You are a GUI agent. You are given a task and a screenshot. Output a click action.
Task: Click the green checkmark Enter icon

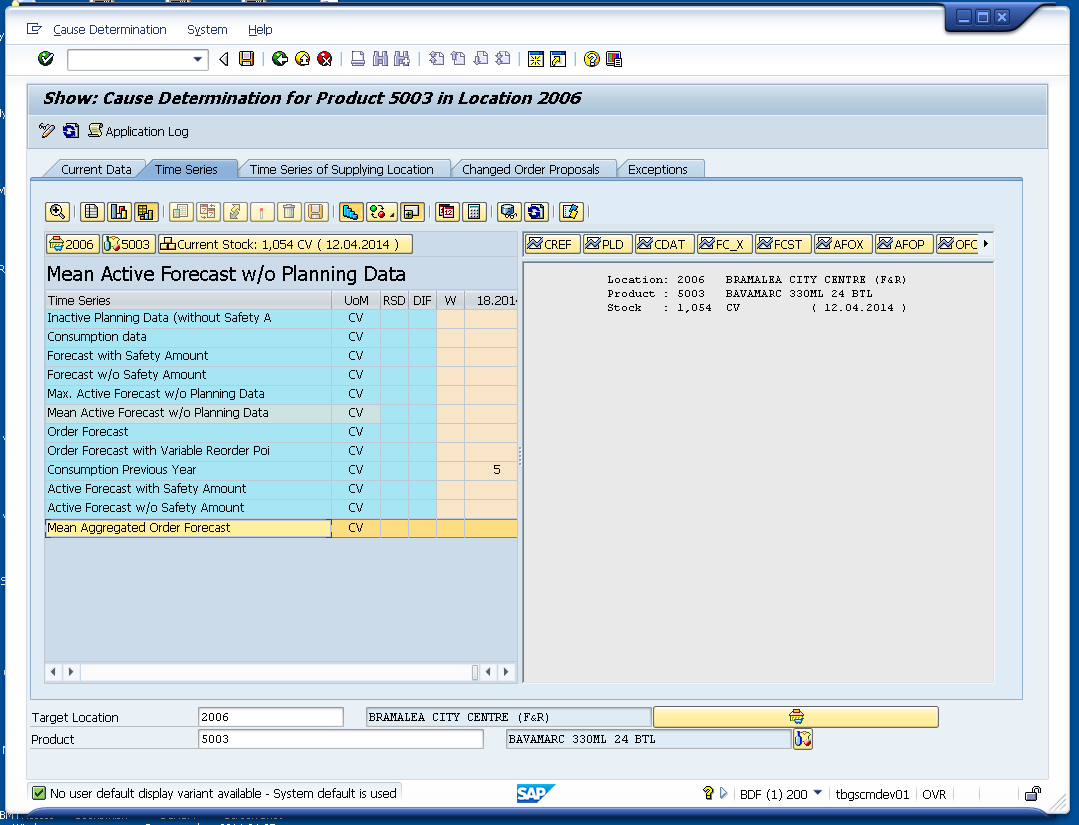(46, 59)
